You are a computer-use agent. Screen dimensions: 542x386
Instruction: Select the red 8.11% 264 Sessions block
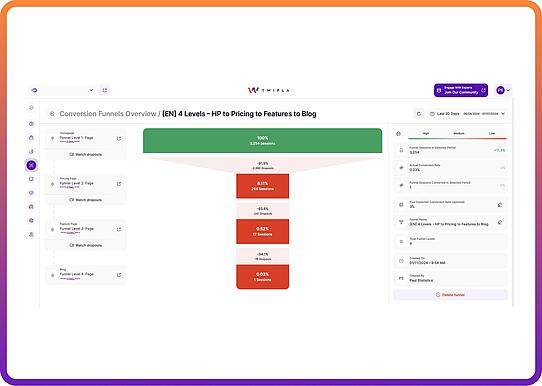[263, 186]
